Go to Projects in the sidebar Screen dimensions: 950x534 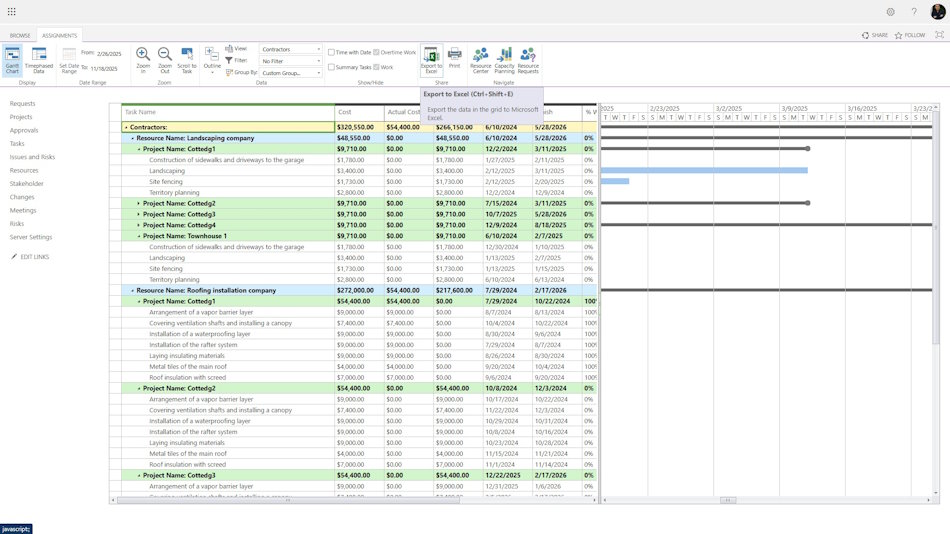[x=21, y=117]
